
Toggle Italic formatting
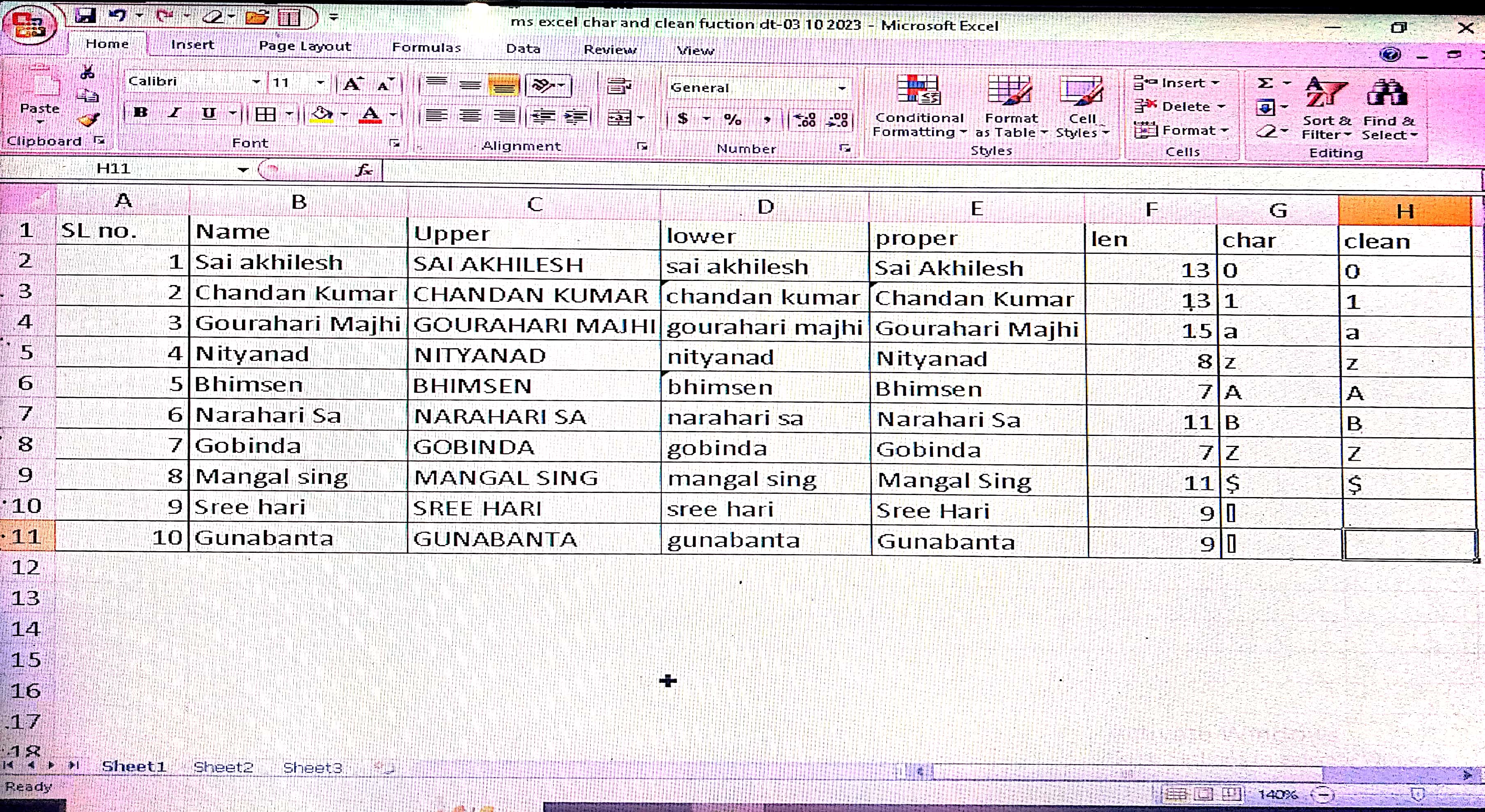coord(175,113)
